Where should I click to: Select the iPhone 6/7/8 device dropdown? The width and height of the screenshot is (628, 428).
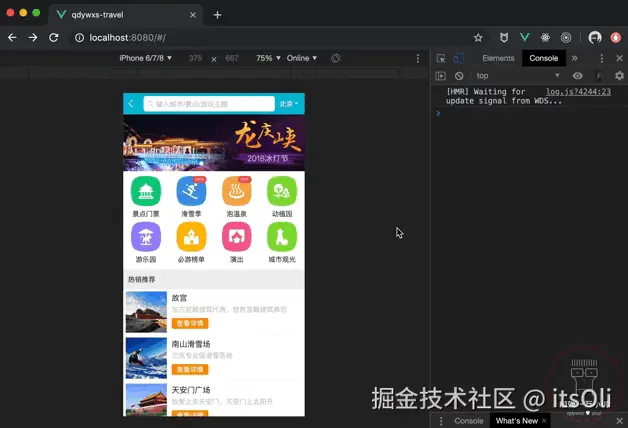click(145, 58)
